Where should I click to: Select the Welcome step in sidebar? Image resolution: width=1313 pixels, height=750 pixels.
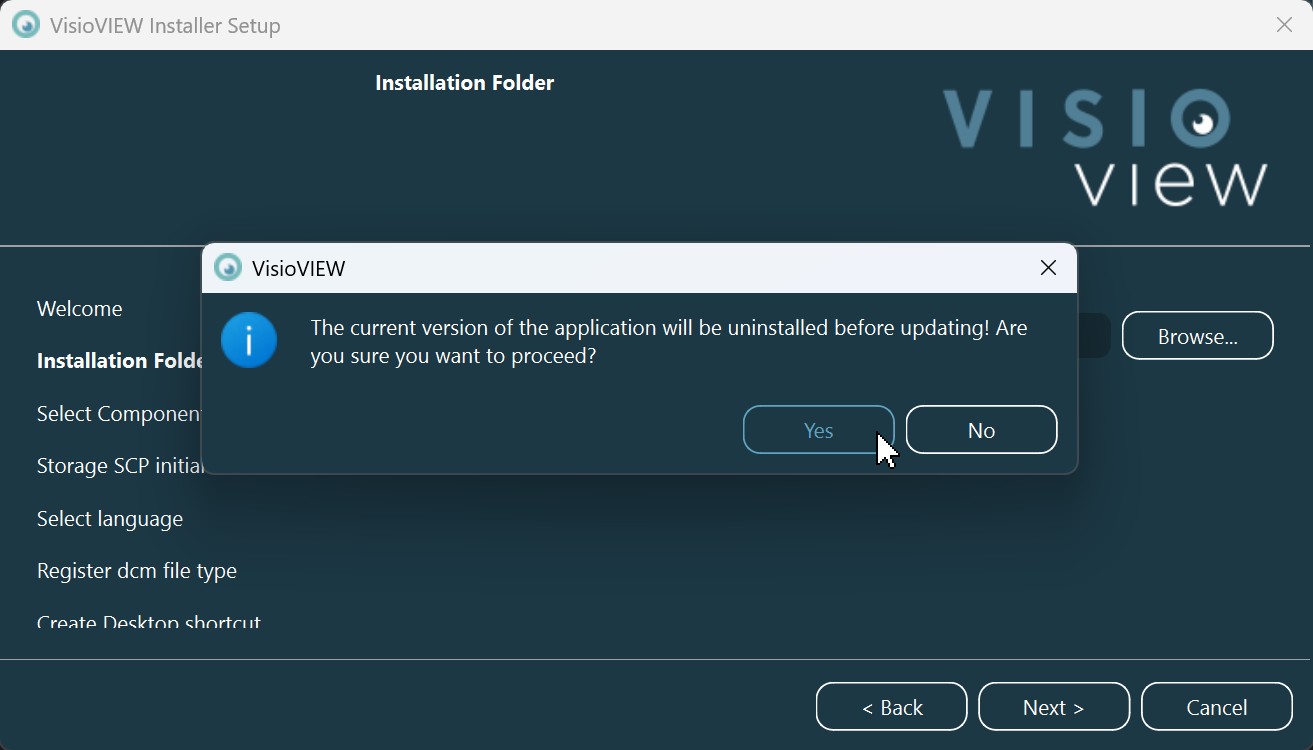click(80, 309)
